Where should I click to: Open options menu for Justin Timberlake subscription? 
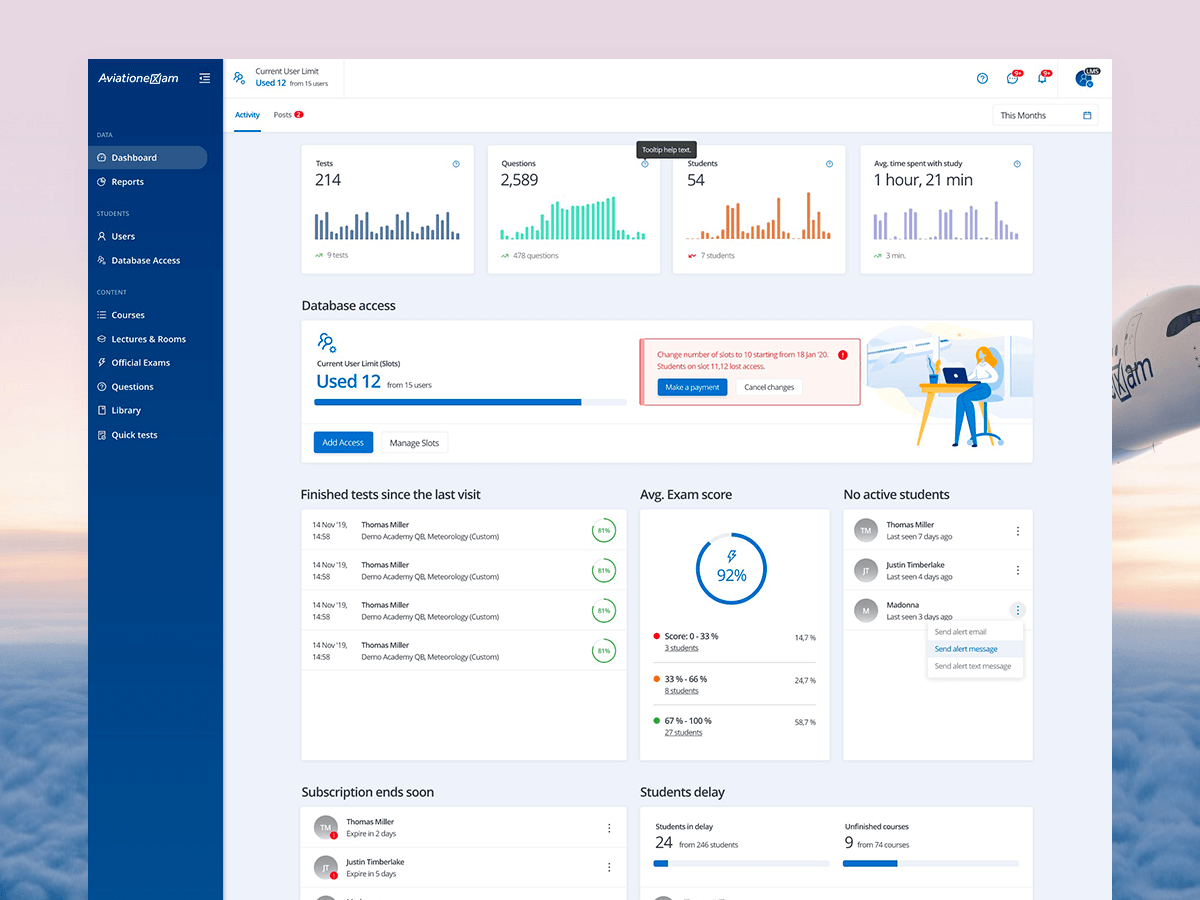[609, 868]
